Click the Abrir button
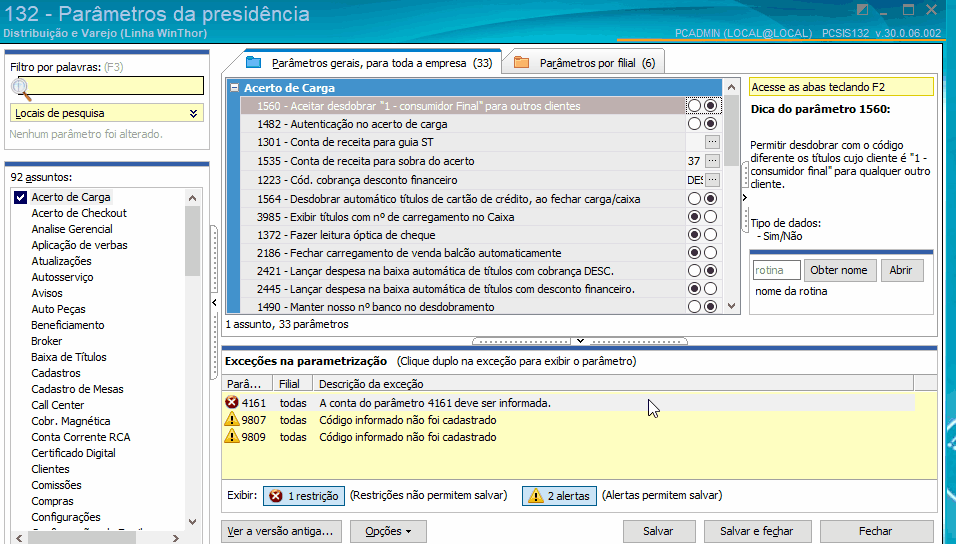 (901, 270)
